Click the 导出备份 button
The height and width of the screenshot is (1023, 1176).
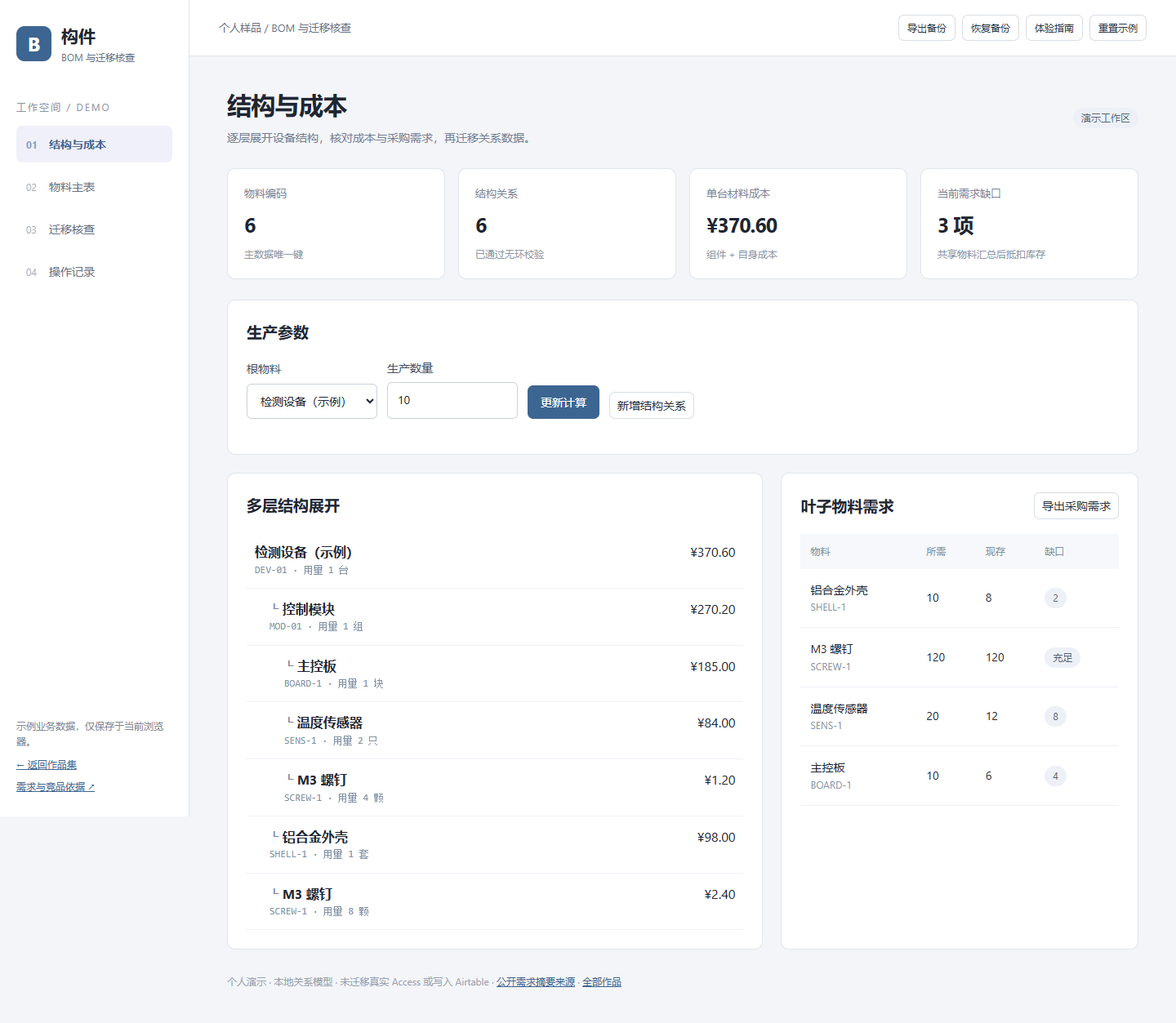pos(926,28)
